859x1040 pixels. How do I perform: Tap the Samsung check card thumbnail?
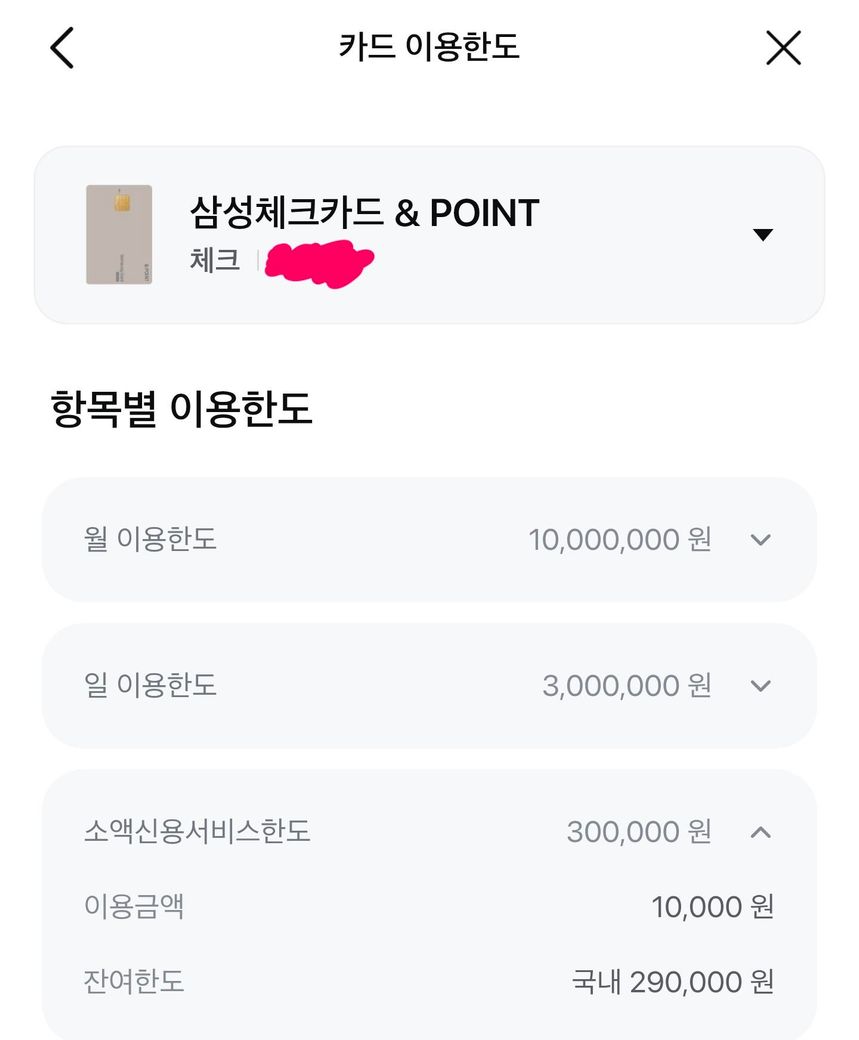click(119, 235)
